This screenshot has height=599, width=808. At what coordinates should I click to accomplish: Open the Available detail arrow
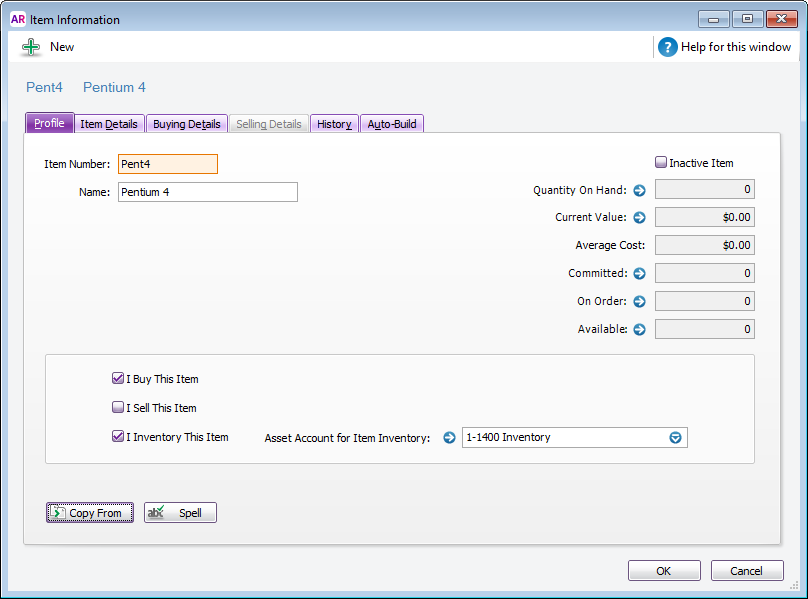[638, 329]
